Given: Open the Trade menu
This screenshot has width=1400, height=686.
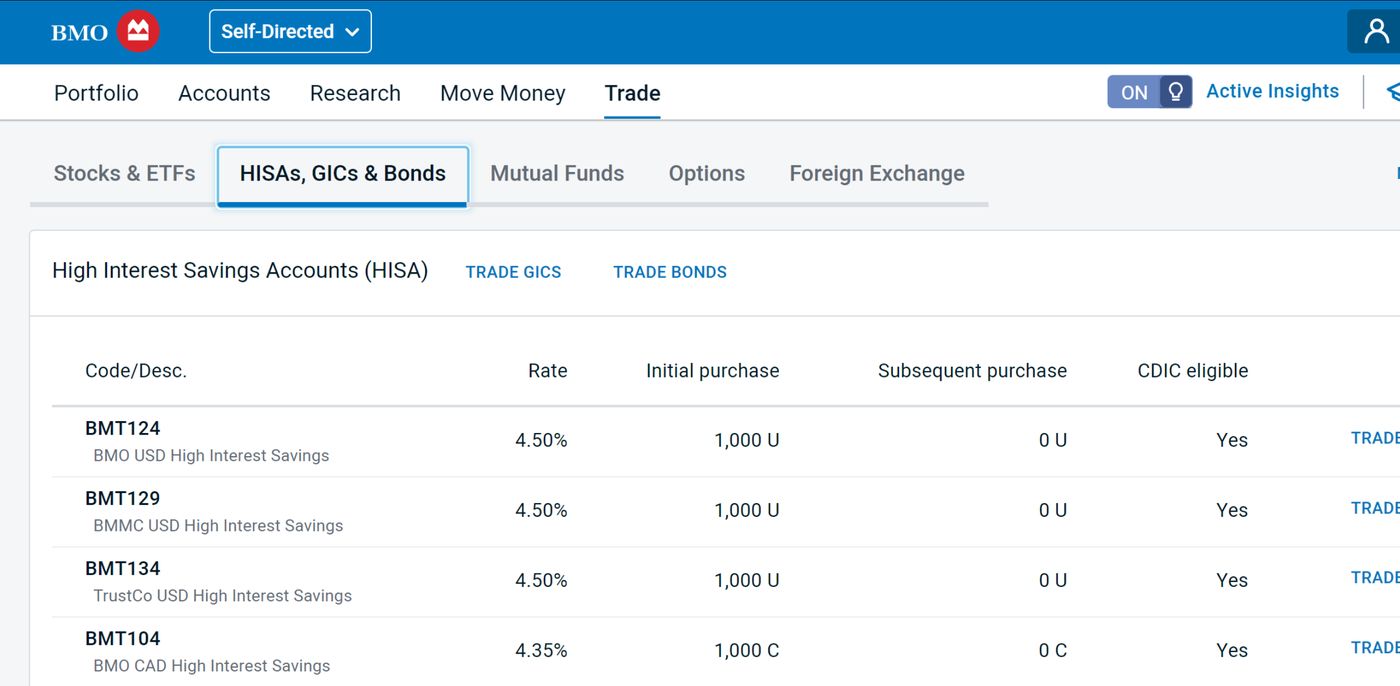Looking at the screenshot, I should point(632,93).
